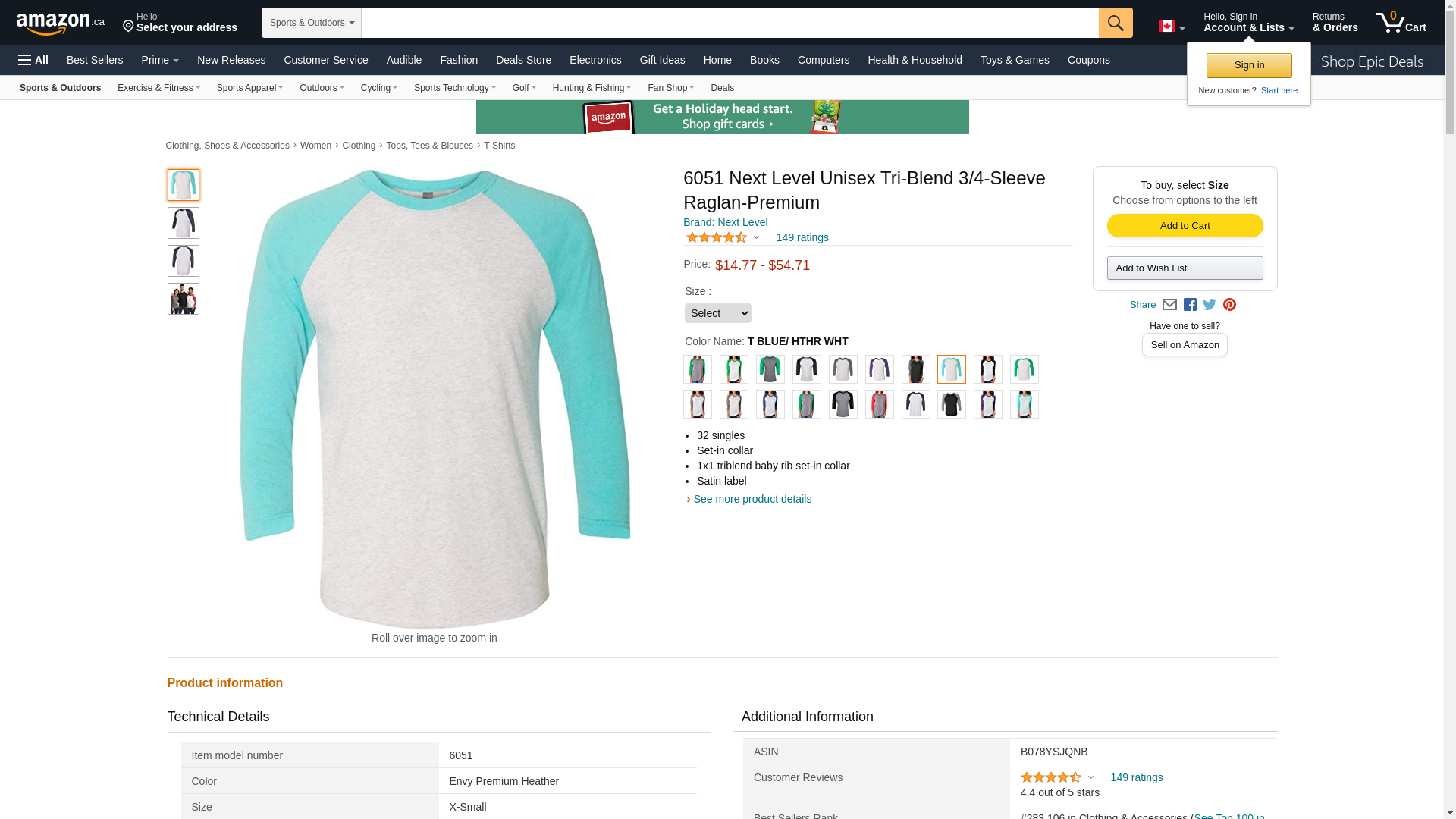The height and width of the screenshot is (819, 1456).
Task: Open the Exercise & Fitness submenu
Action: (x=158, y=88)
